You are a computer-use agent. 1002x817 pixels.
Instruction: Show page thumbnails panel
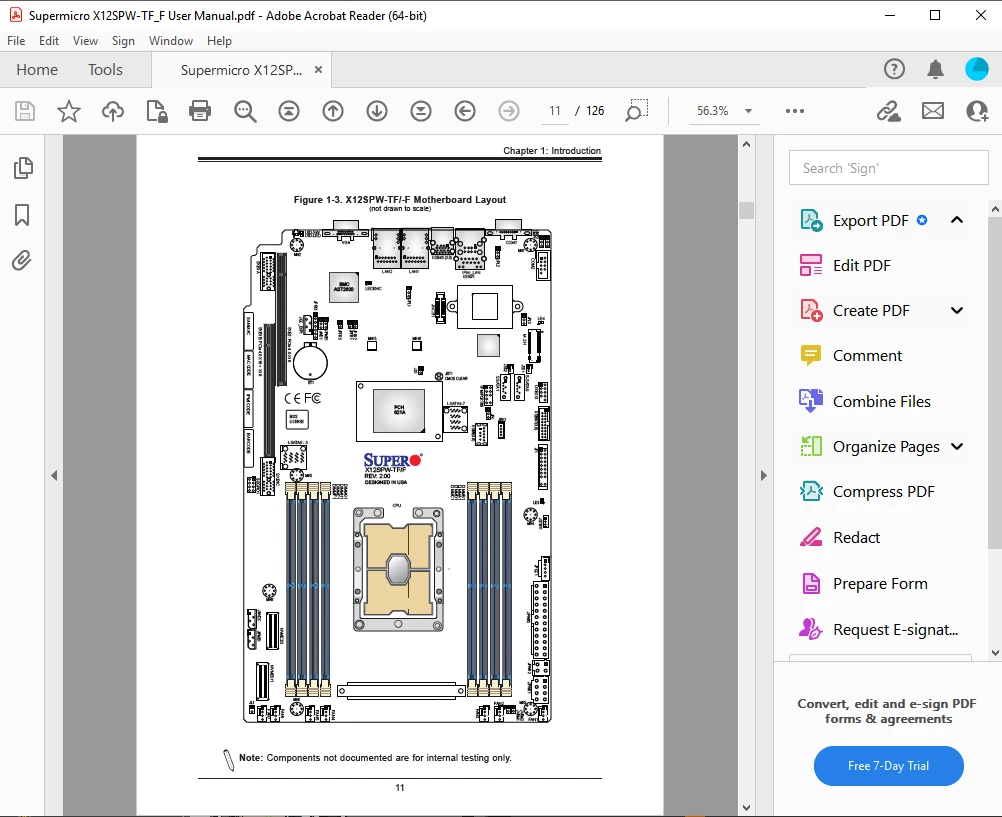[x=22, y=168]
